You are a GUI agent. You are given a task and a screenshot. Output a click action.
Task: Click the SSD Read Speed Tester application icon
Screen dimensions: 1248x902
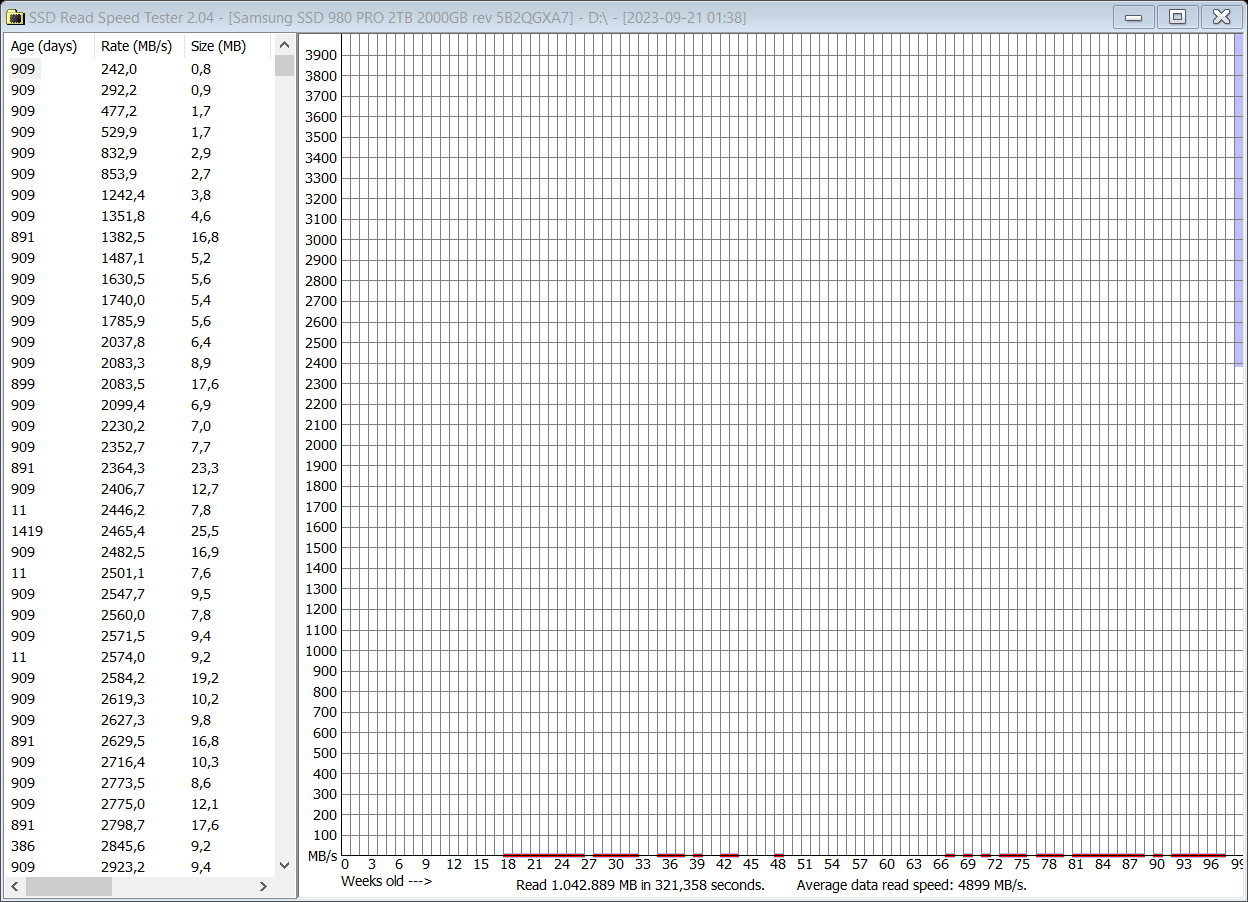(16, 16)
